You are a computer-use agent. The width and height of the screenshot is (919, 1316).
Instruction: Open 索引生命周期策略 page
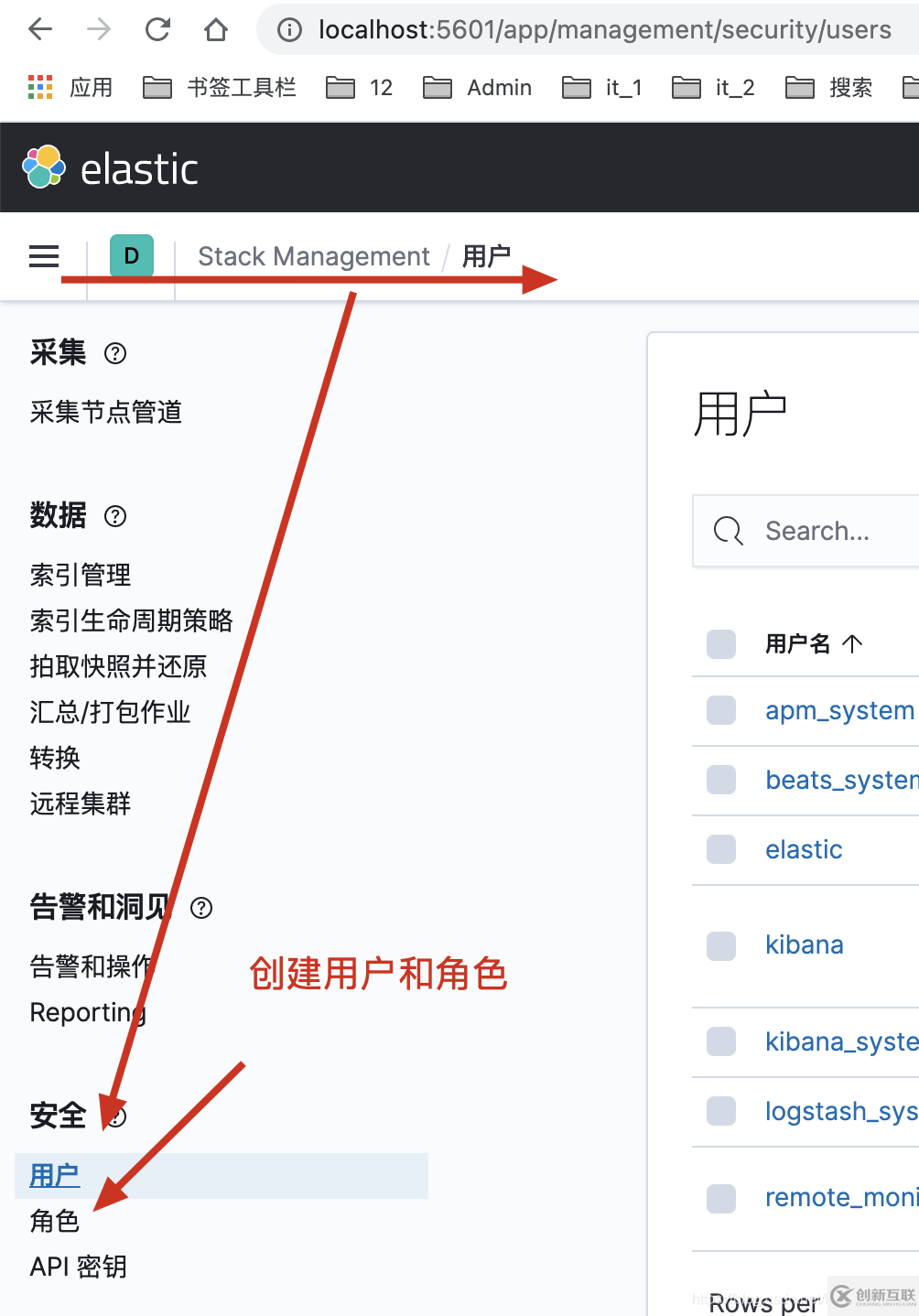132,620
